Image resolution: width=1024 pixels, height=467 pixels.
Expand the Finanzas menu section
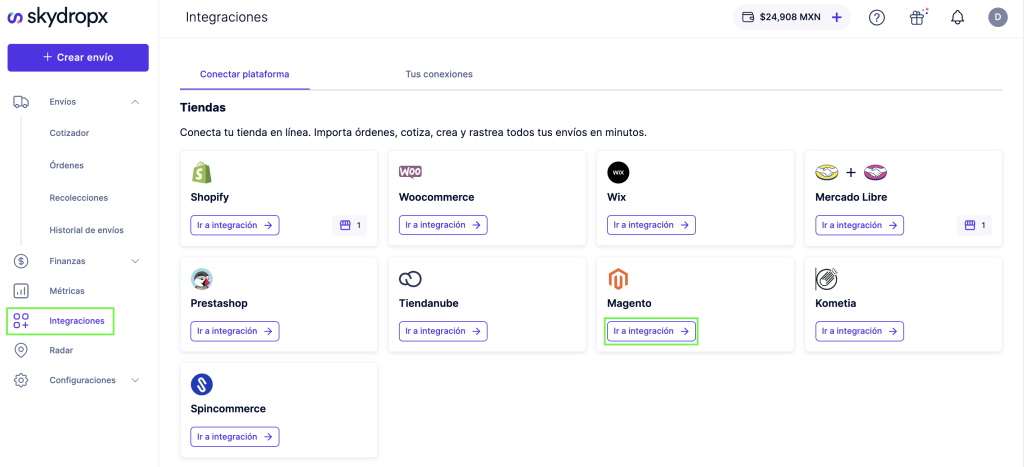(135, 261)
